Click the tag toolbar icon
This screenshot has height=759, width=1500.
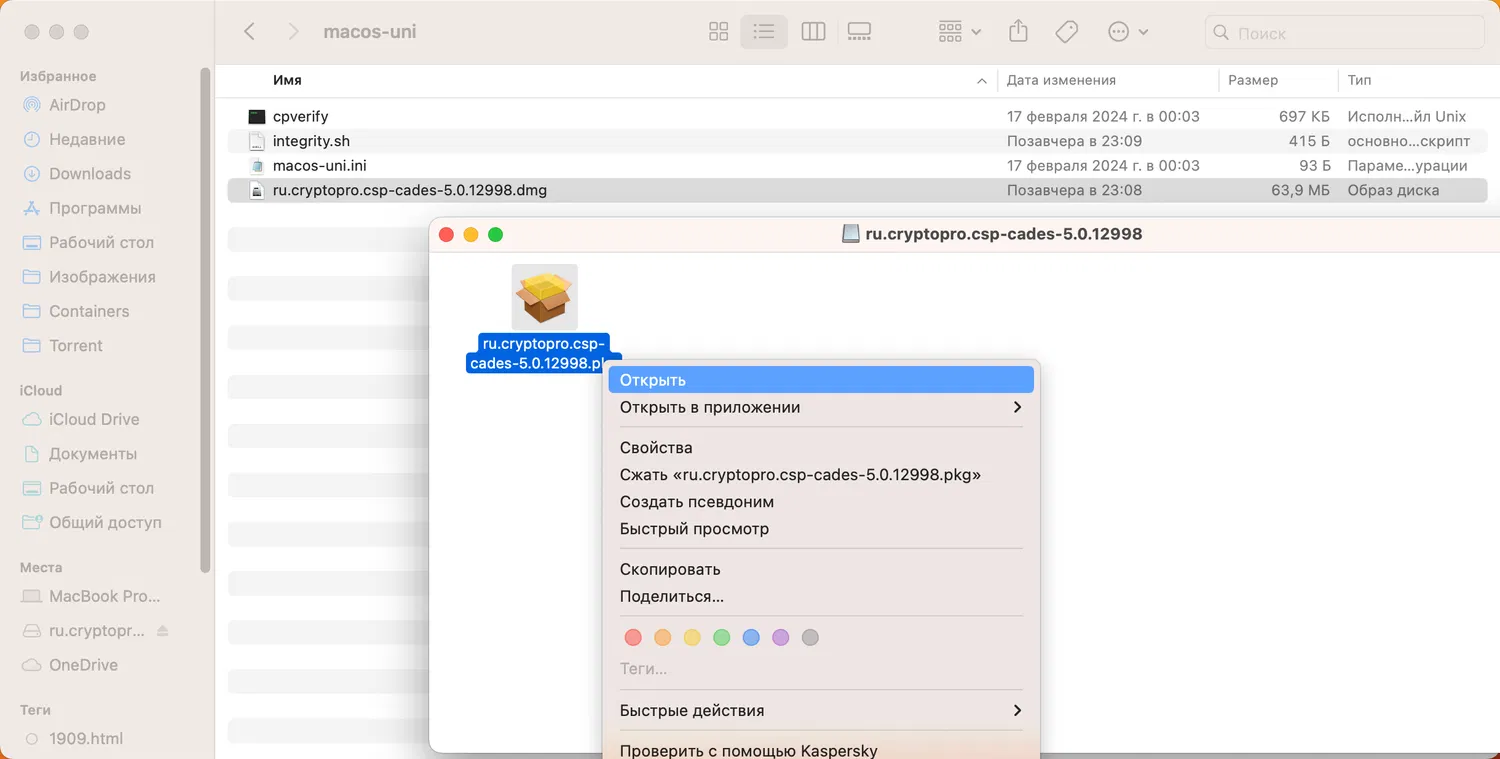pos(1066,32)
